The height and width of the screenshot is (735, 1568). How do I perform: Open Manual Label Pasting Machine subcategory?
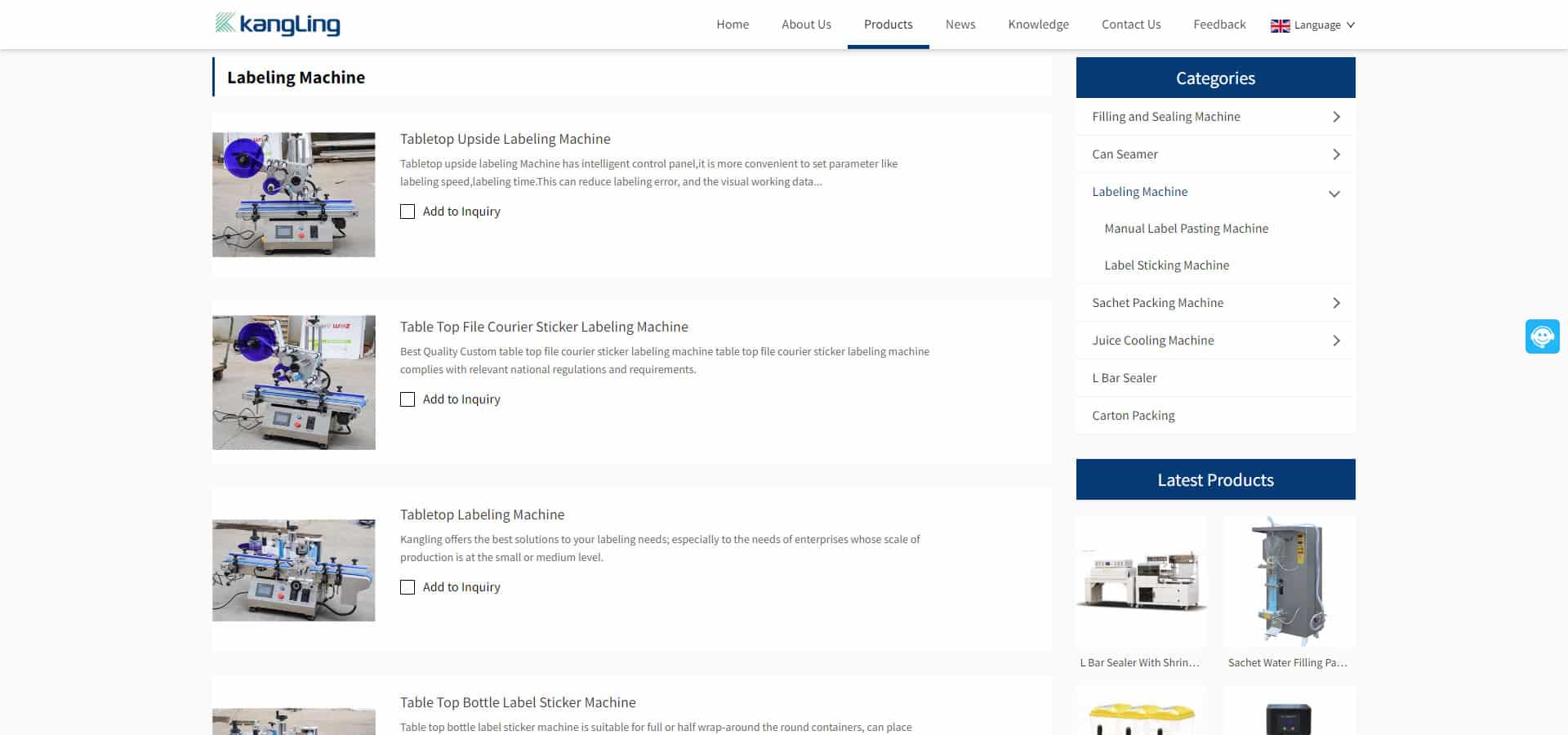coord(1186,229)
